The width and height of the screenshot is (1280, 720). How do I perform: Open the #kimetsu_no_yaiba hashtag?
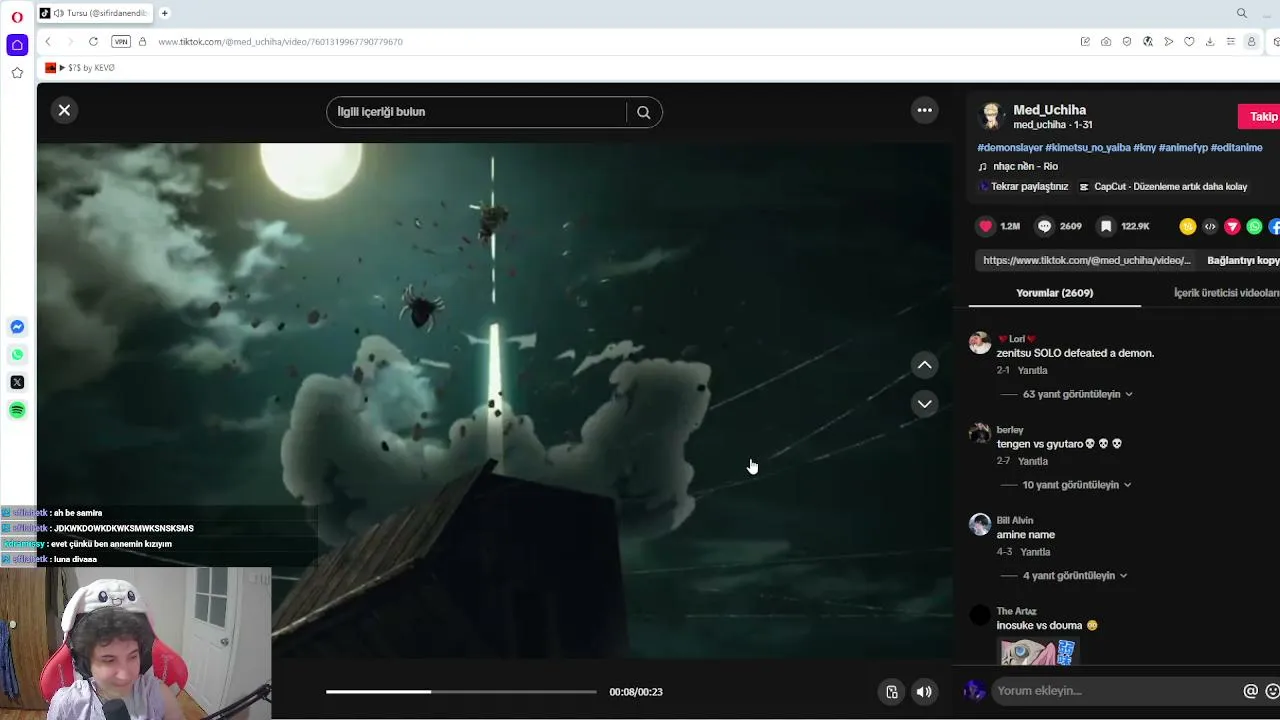(x=1087, y=148)
